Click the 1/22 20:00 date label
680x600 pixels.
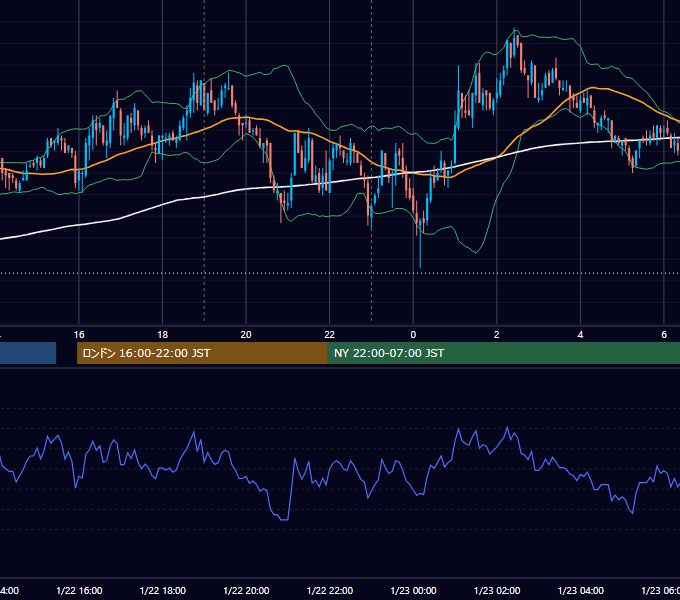[246, 591]
